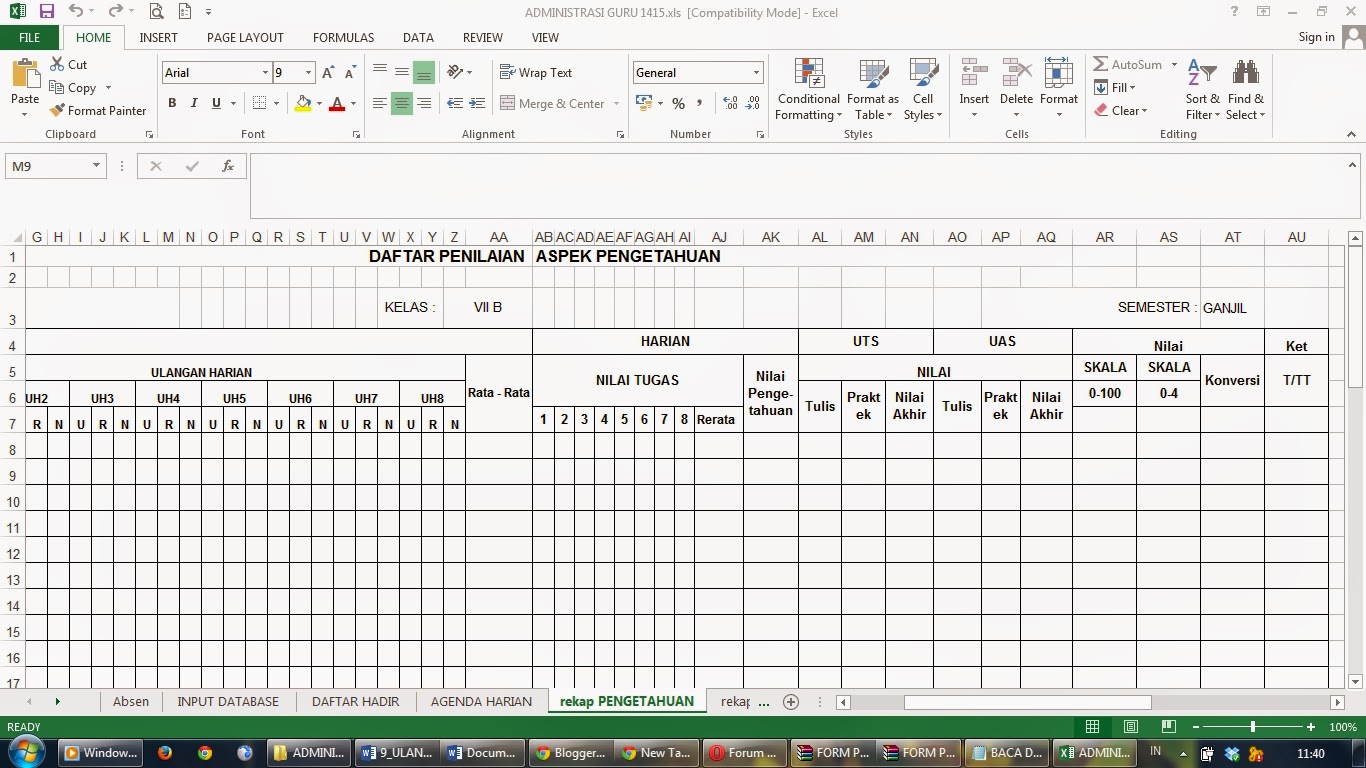Screen dimensions: 1366x768
Task: Click the Print Preview quick access icon
Action: (156, 12)
